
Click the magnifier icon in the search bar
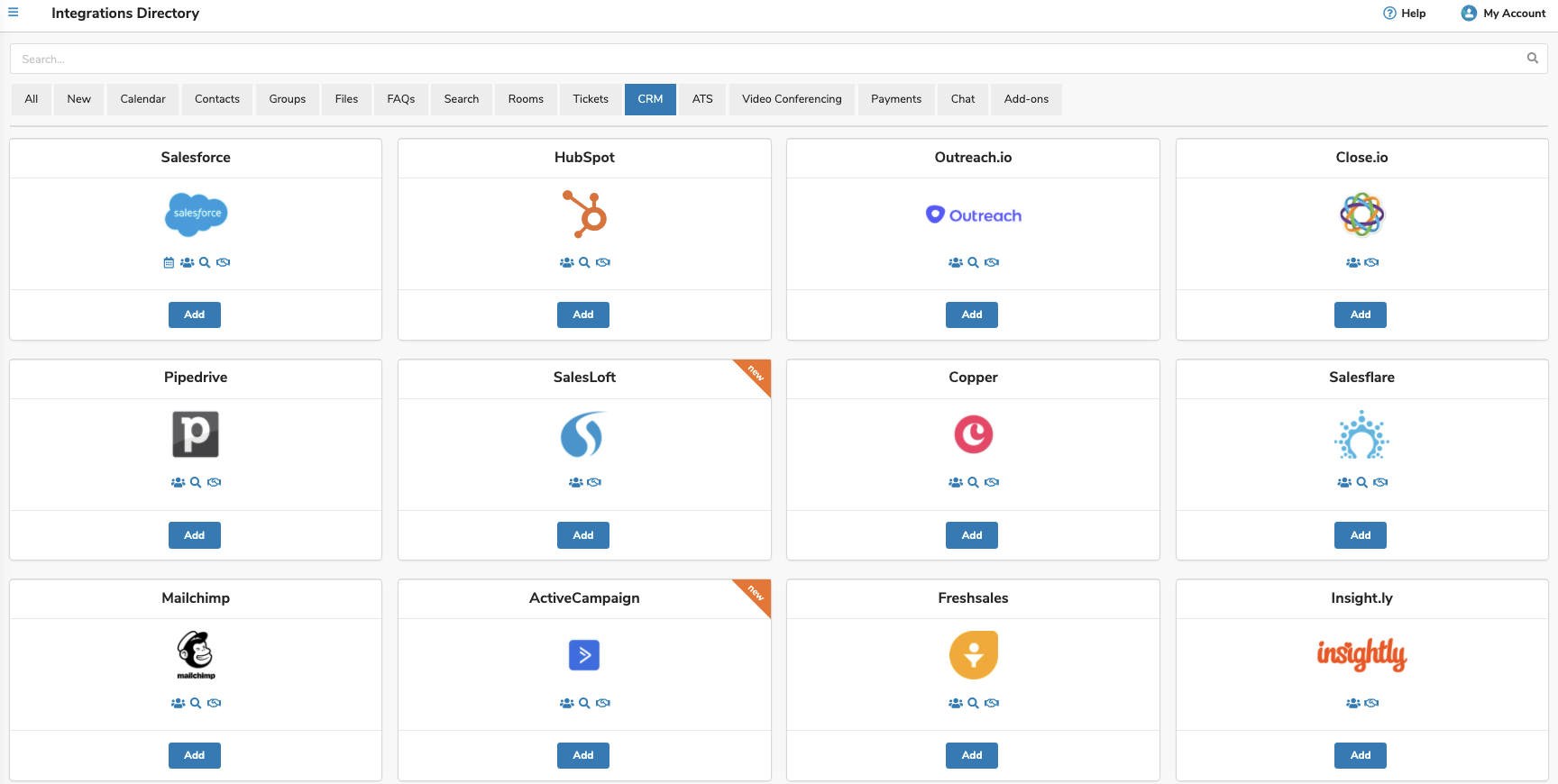tap(1532, 59)
